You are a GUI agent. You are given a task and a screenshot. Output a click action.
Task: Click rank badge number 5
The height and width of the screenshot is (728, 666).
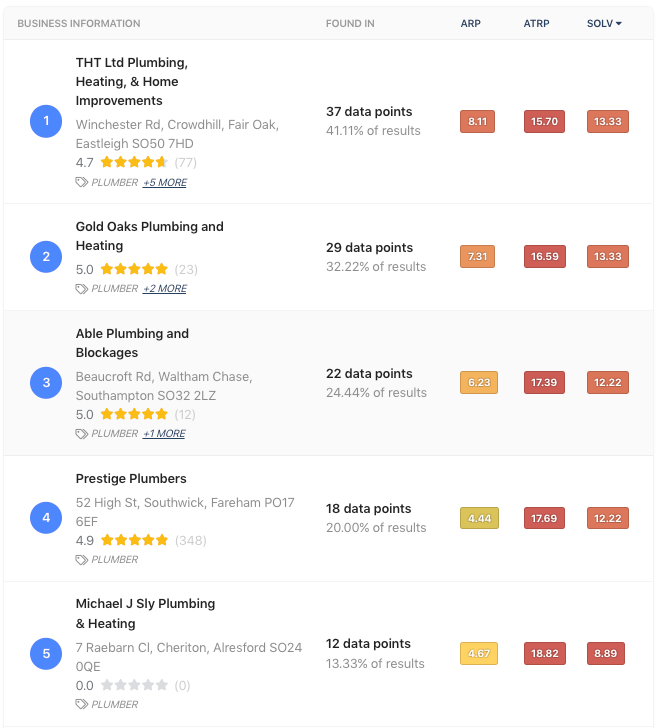pyautogui.click(x=46, y=654)
